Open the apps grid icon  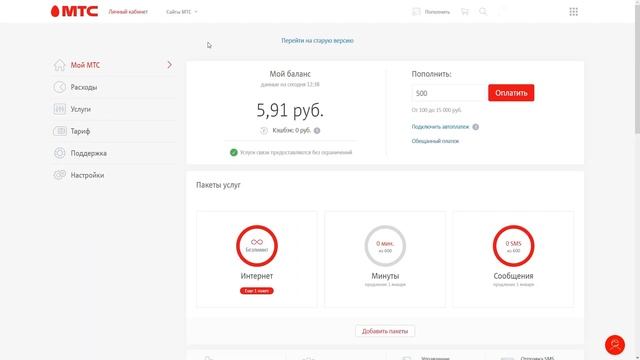tap(573, 11)
